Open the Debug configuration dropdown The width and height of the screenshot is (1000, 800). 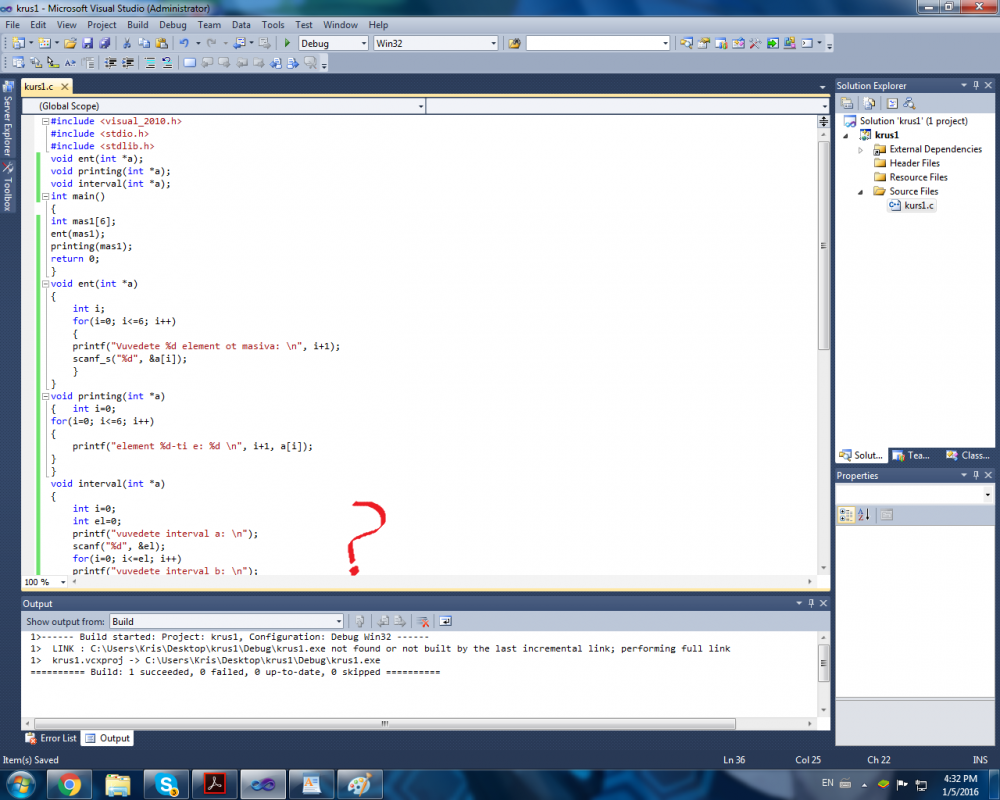[x=364, y=43]
